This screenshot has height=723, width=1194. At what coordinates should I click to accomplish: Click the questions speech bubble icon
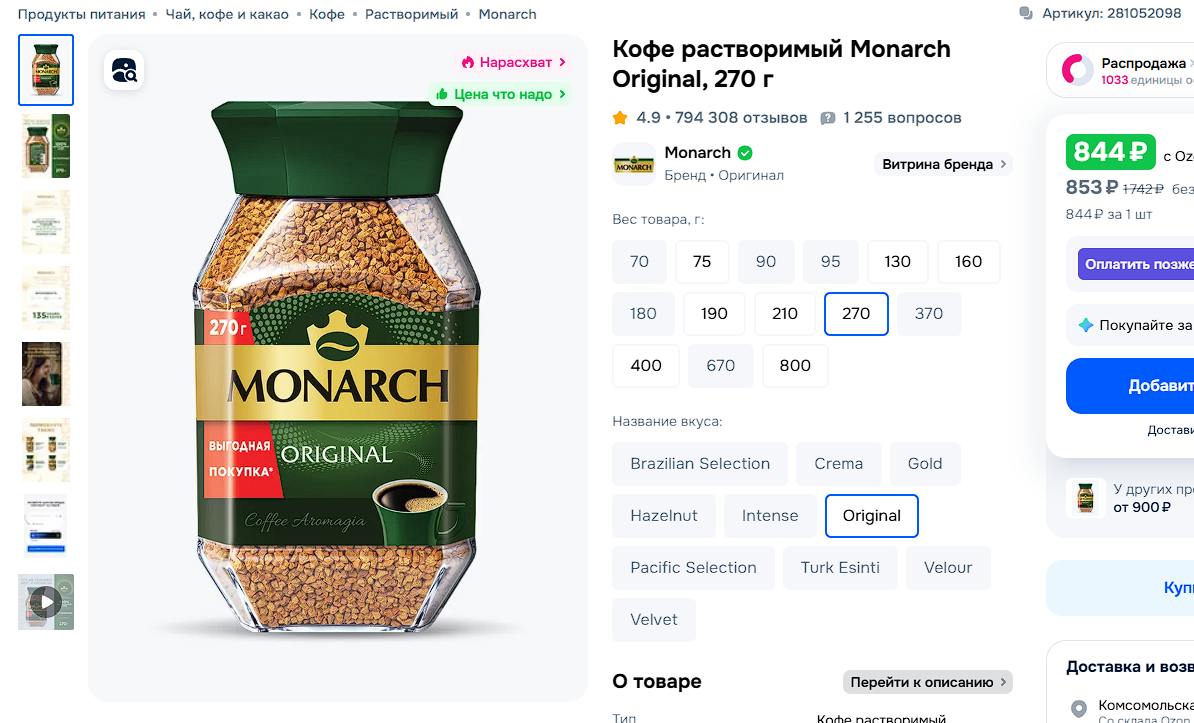(x=828, y=118)
